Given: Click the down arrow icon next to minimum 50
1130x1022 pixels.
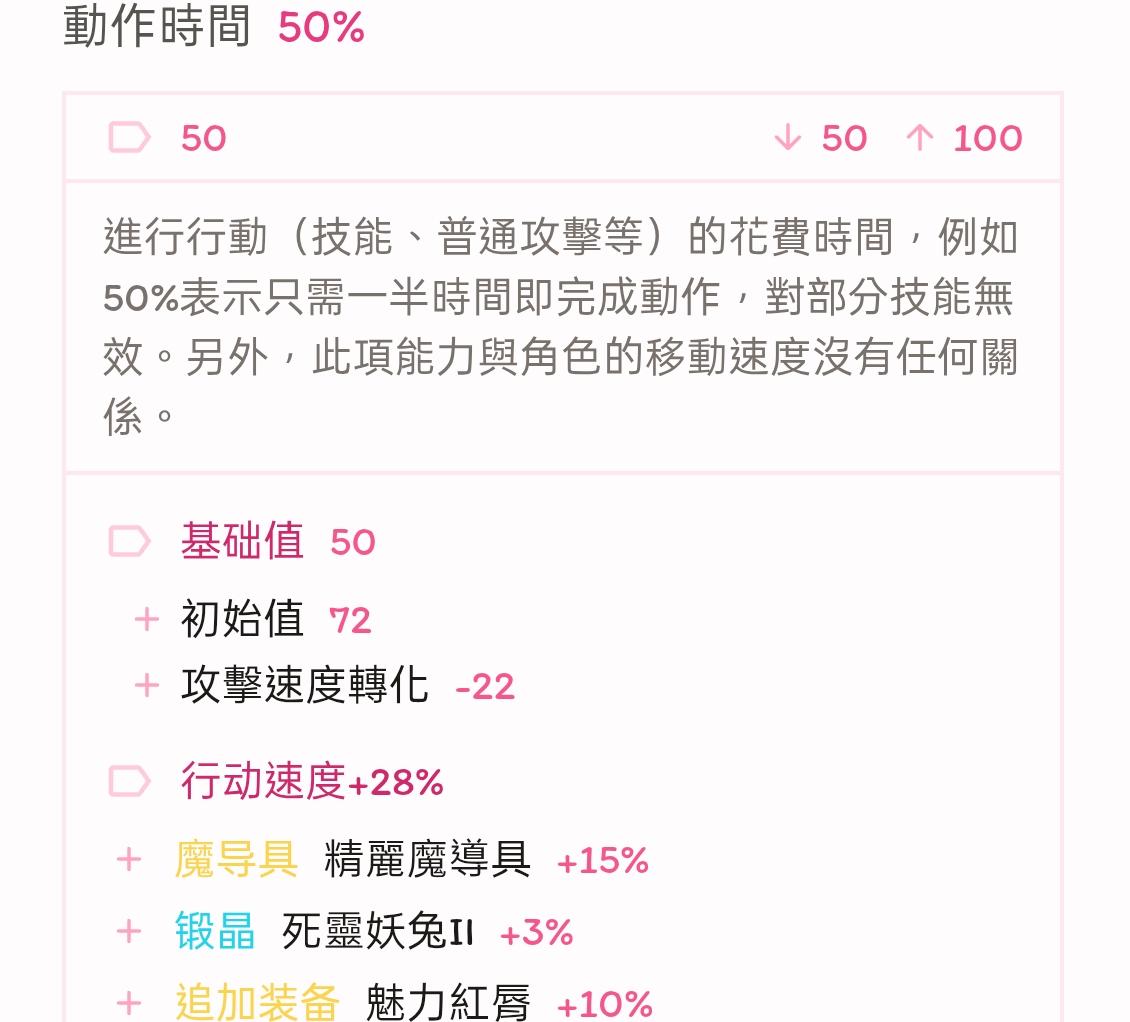Looking at the screenshot, I should pos(788,138).
